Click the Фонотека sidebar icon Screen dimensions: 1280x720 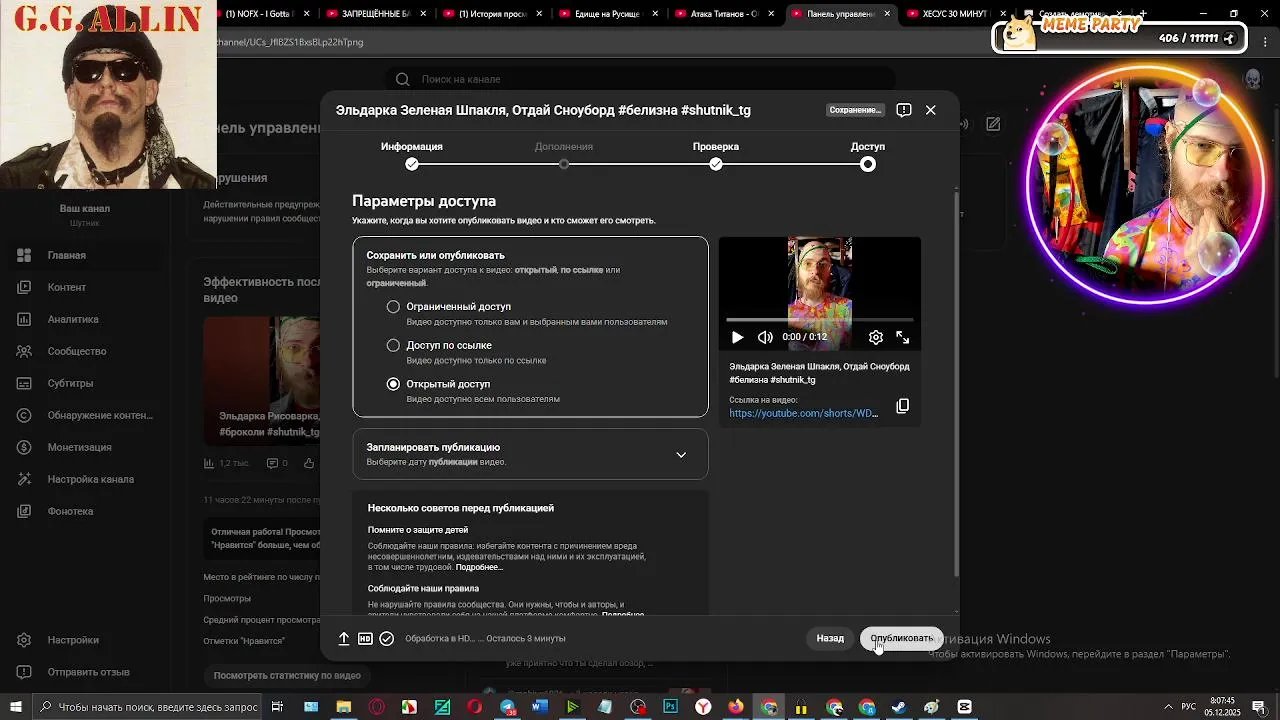click(x=25, y=511)
